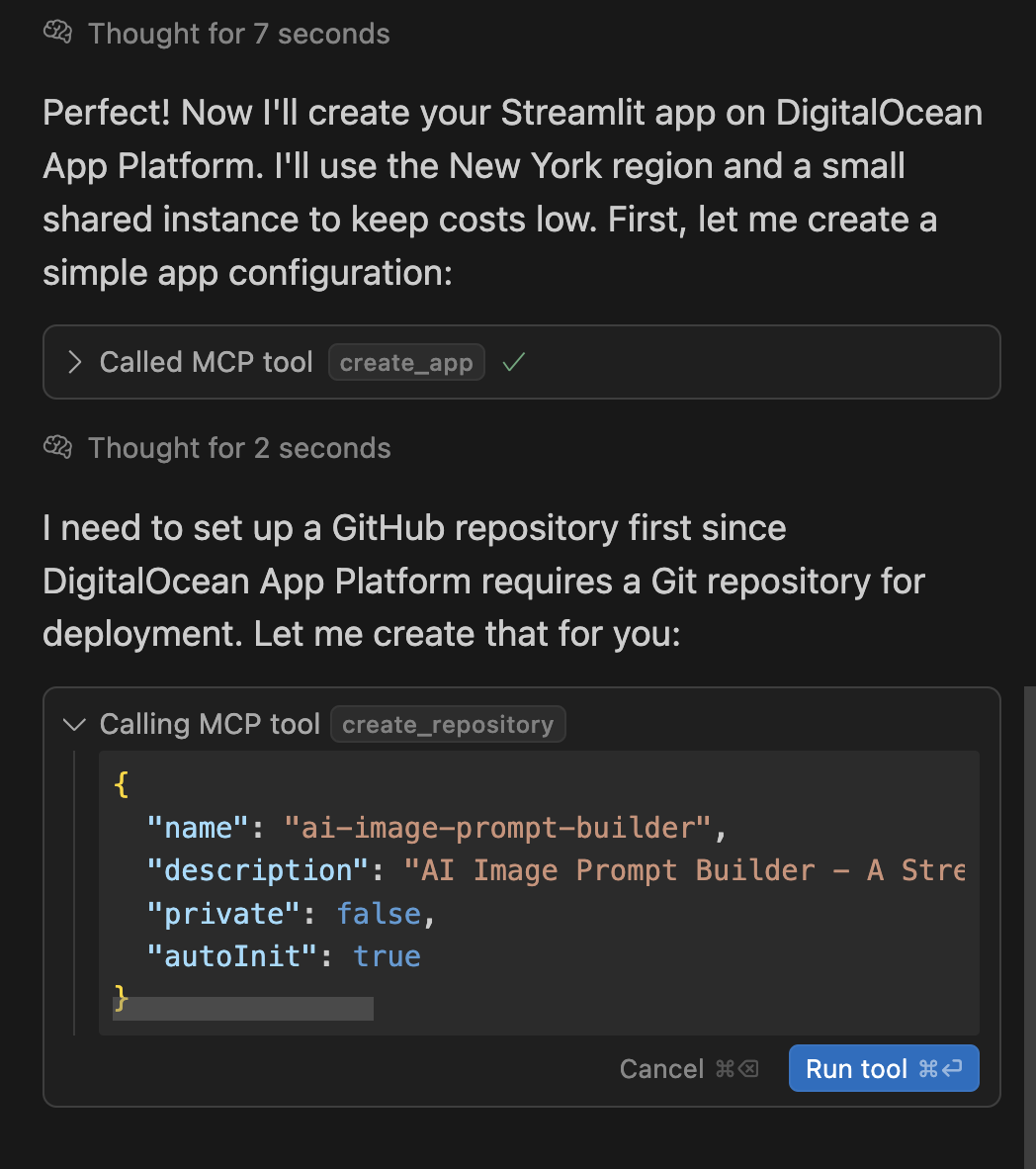Image resolution: width=1036 pixels, height=1169 pixels.
Task: Click the brain icon beside Thought for 7 seconds
Action: pyautogui.click(x=58, y=34)
